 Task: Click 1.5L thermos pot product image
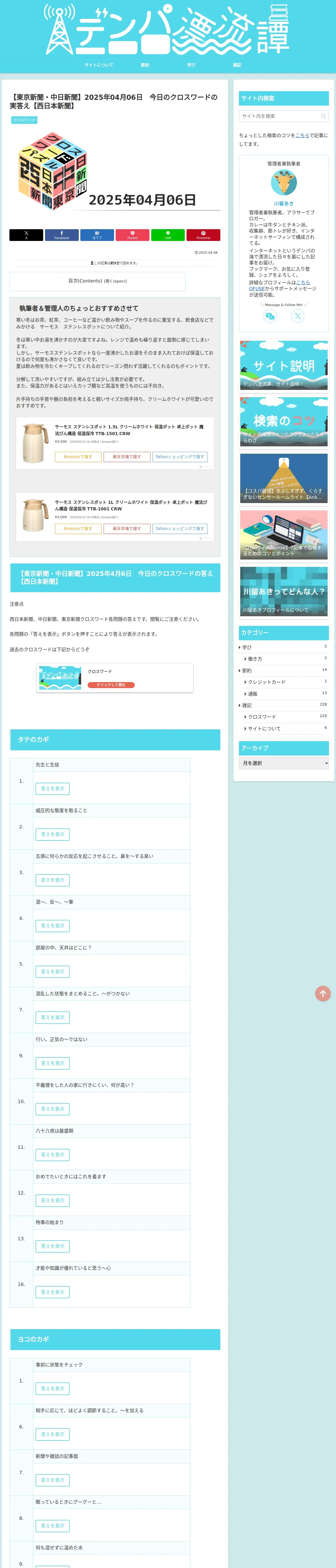pyautogui.click(x=35, y=443)
